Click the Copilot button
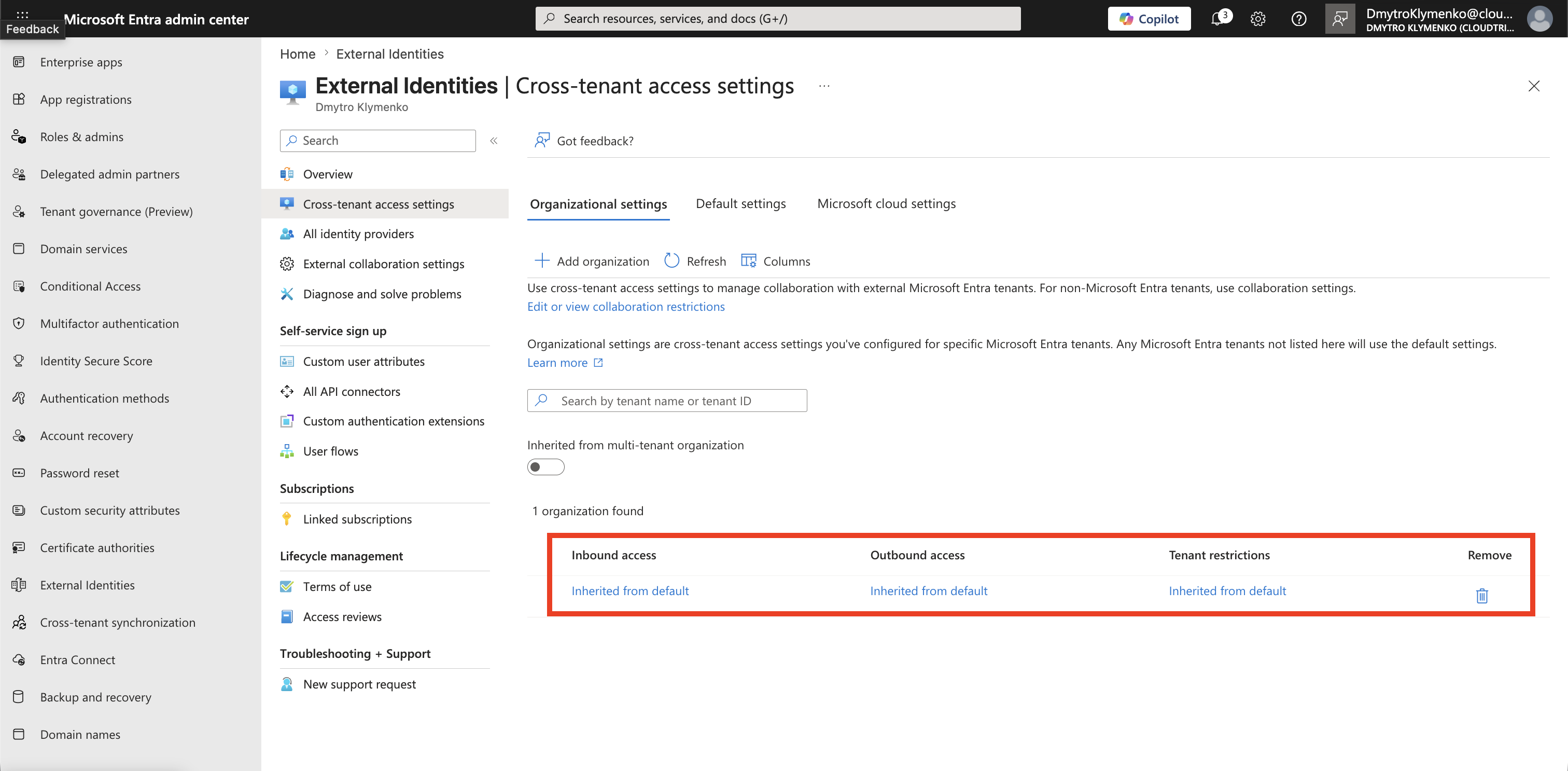This screenshot has width=1568, height=771. [1149, 19]
